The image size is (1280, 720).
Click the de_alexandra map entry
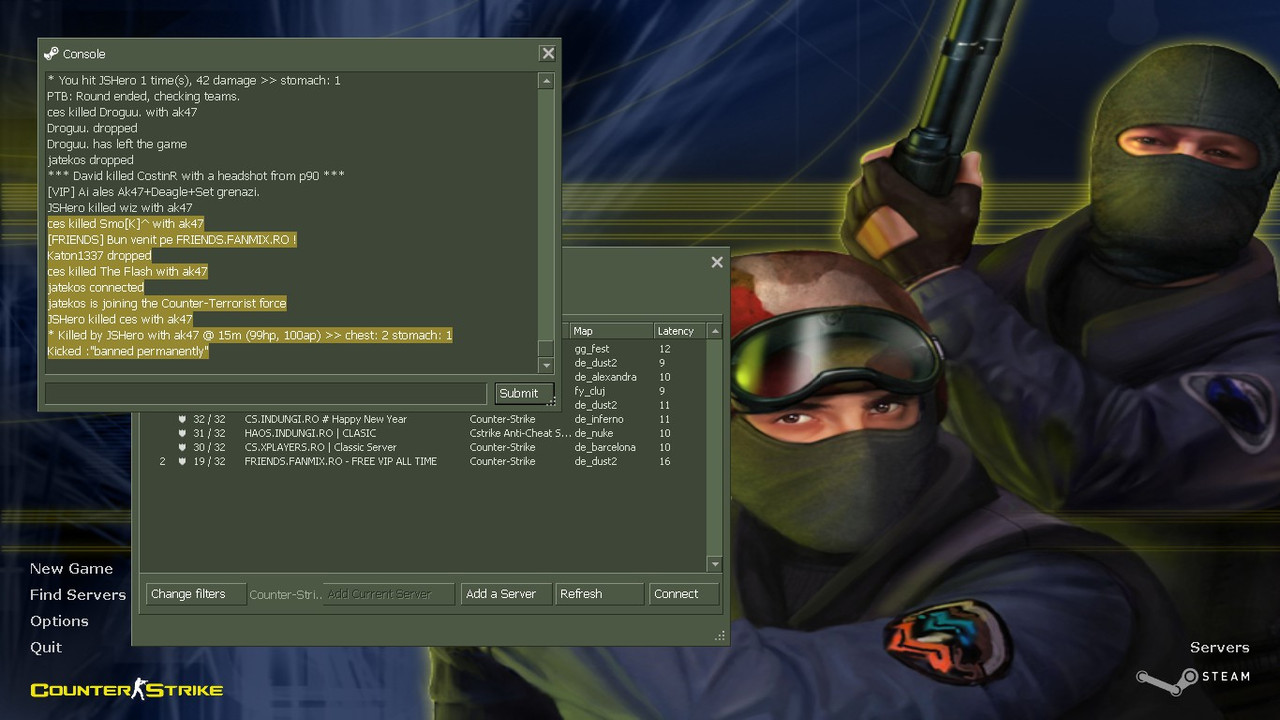coord(606,377)
